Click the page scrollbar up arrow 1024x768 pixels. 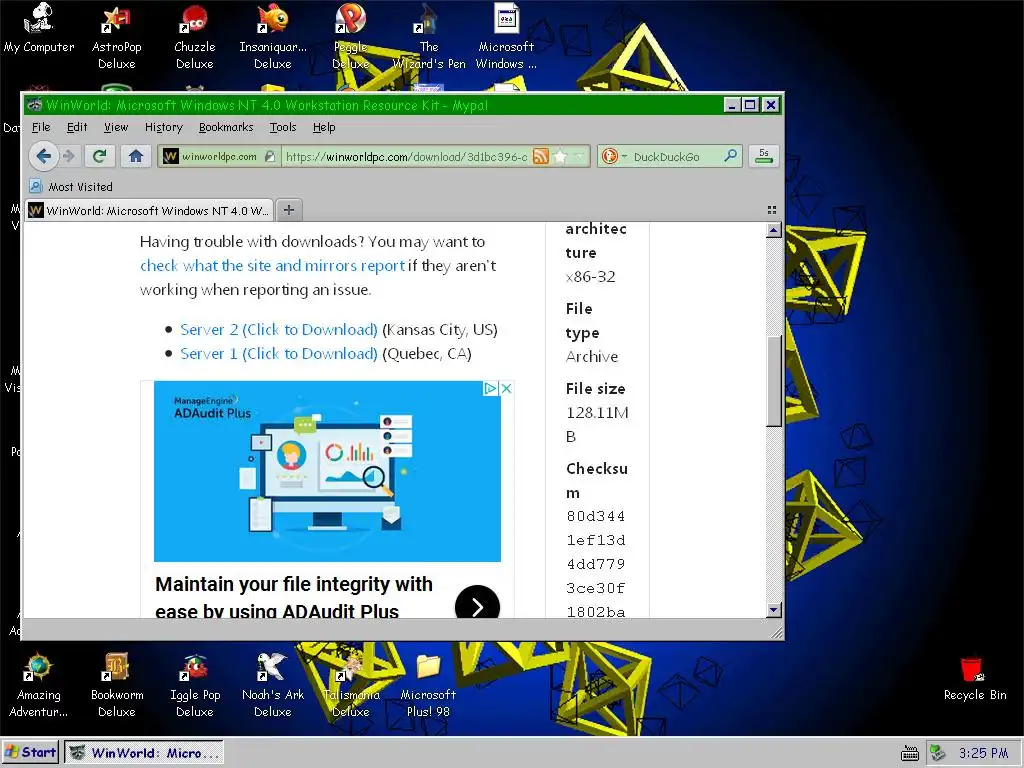[774, 230]
